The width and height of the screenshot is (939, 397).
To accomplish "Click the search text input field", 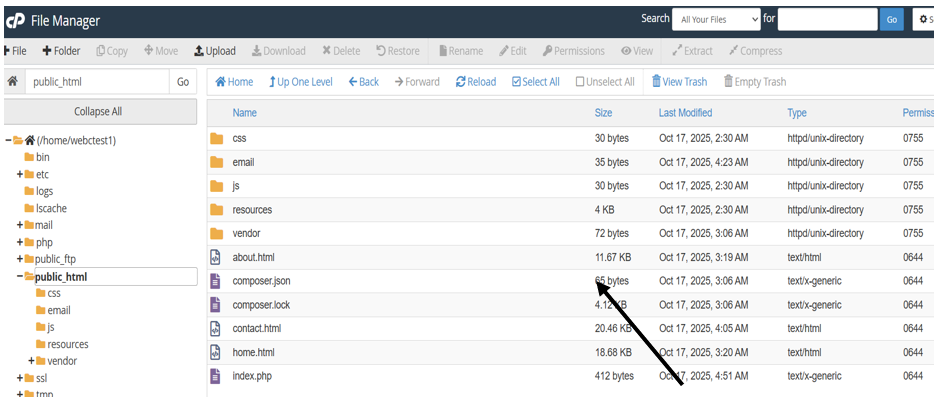I will 828,19.
